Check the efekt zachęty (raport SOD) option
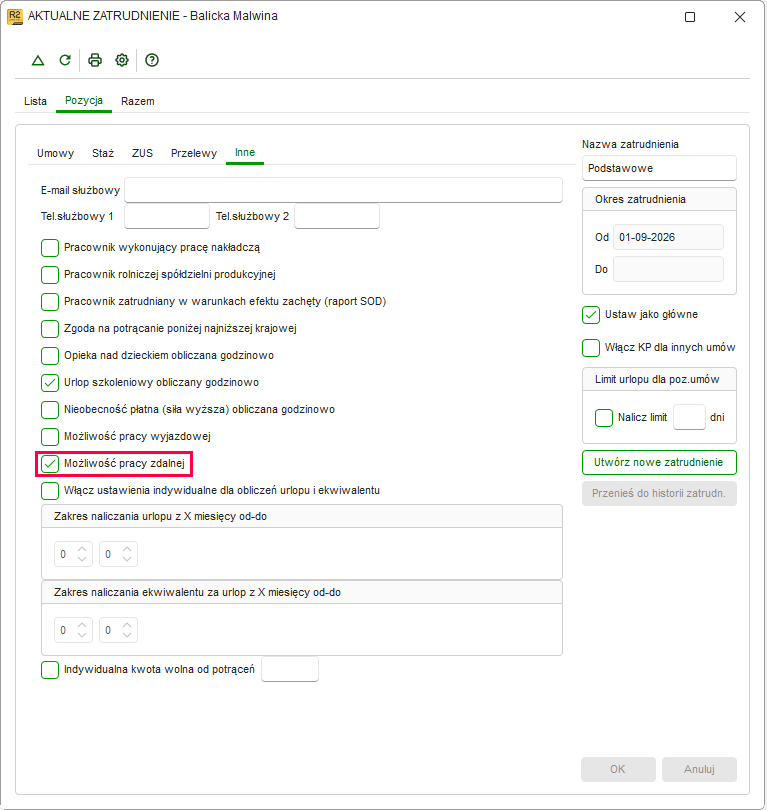 tap(50, 302)
